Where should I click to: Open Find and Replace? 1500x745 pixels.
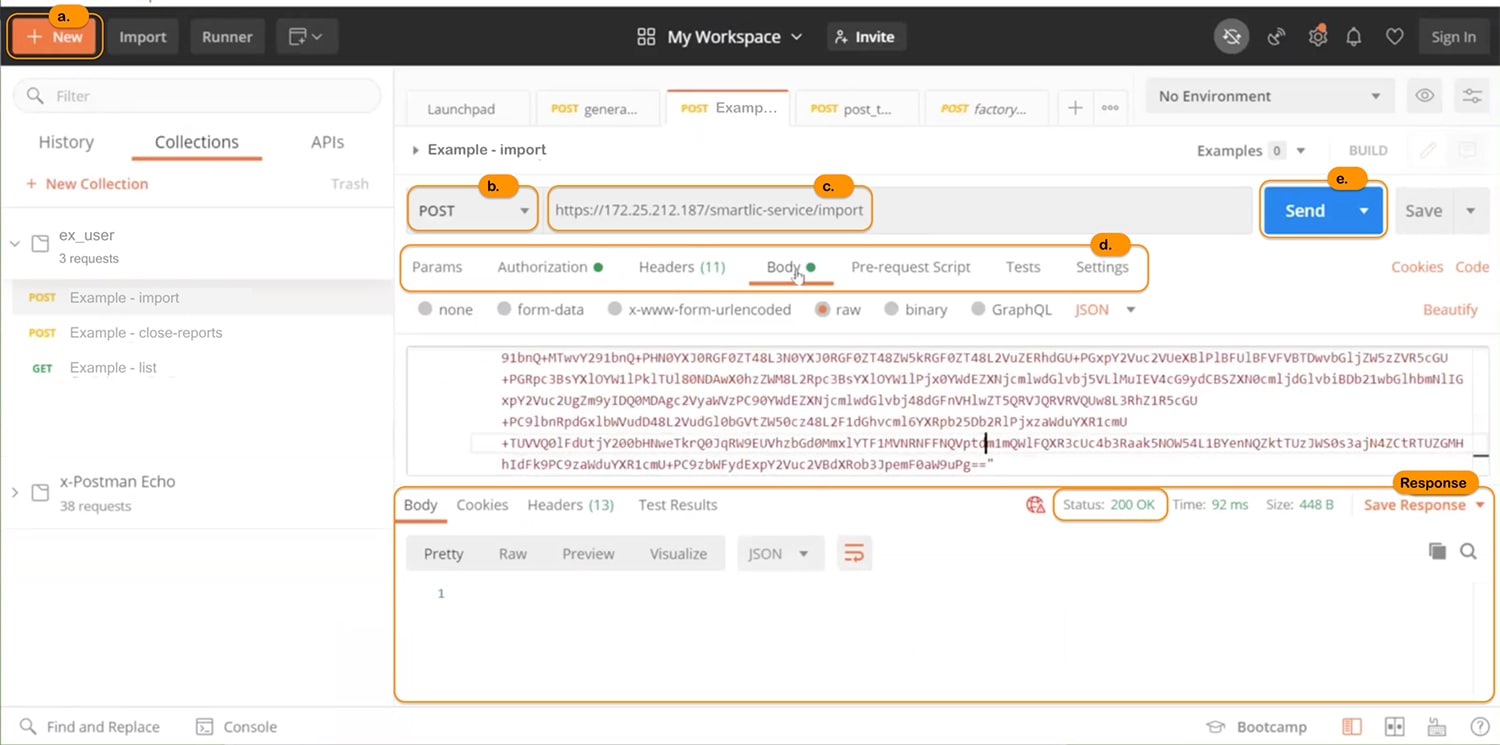(90, 727)
